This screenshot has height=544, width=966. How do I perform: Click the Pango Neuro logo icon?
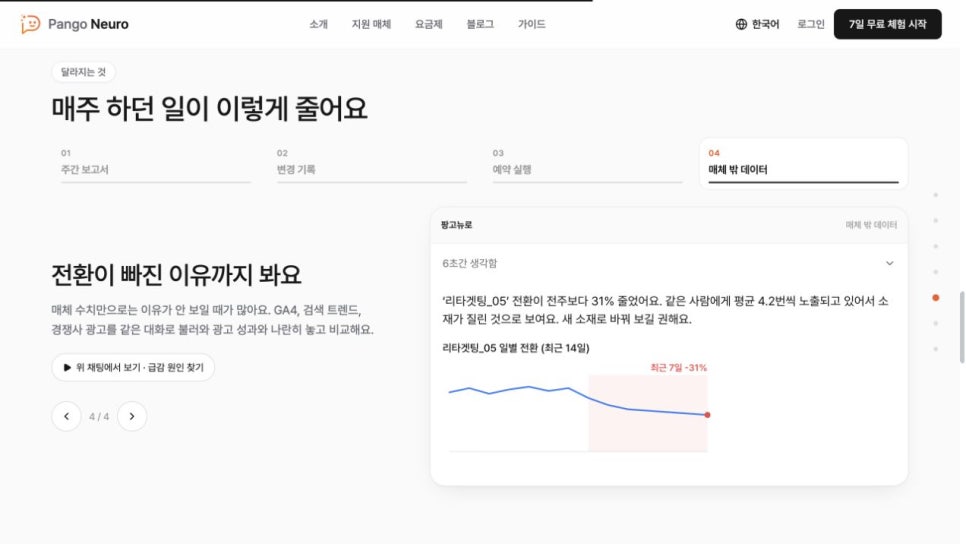[x=30, y=24]
